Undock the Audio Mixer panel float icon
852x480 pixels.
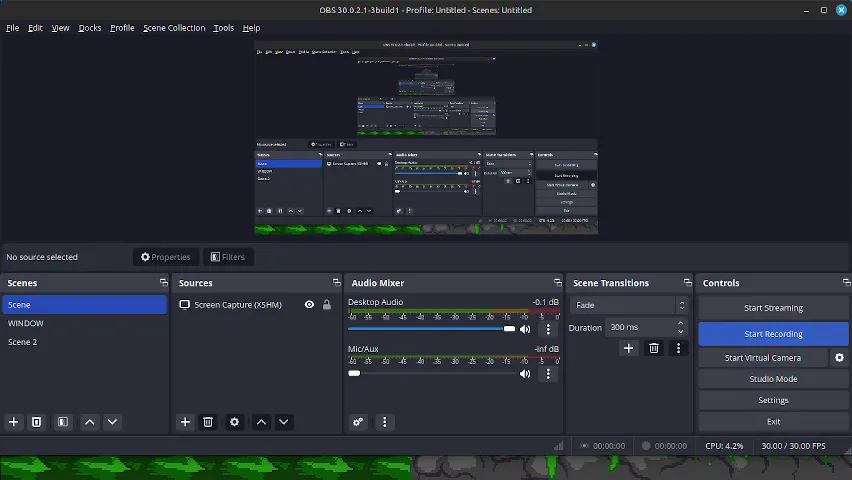(x=557, y=283)
